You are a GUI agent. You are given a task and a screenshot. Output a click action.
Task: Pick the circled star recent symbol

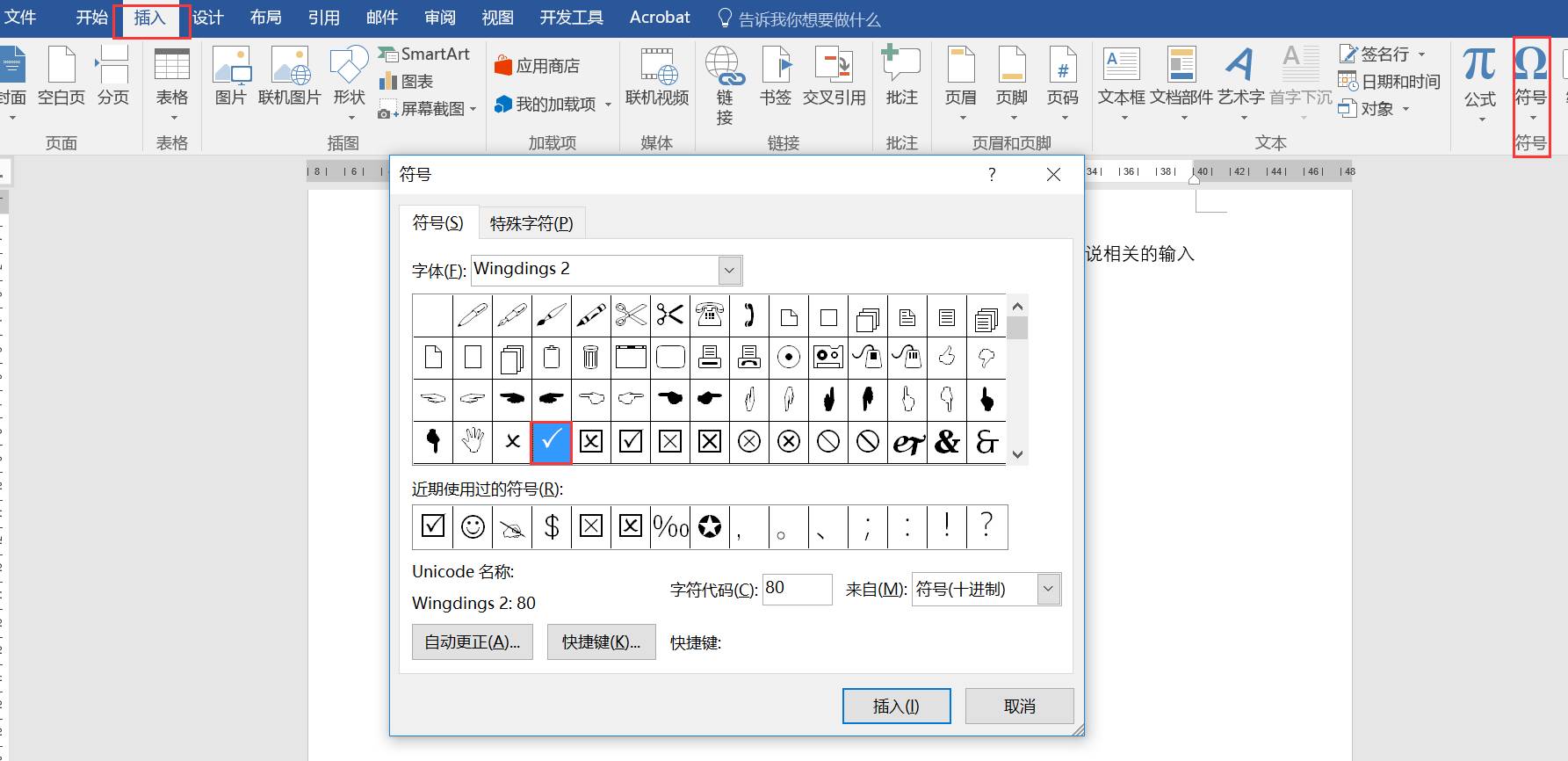(710, 526)
